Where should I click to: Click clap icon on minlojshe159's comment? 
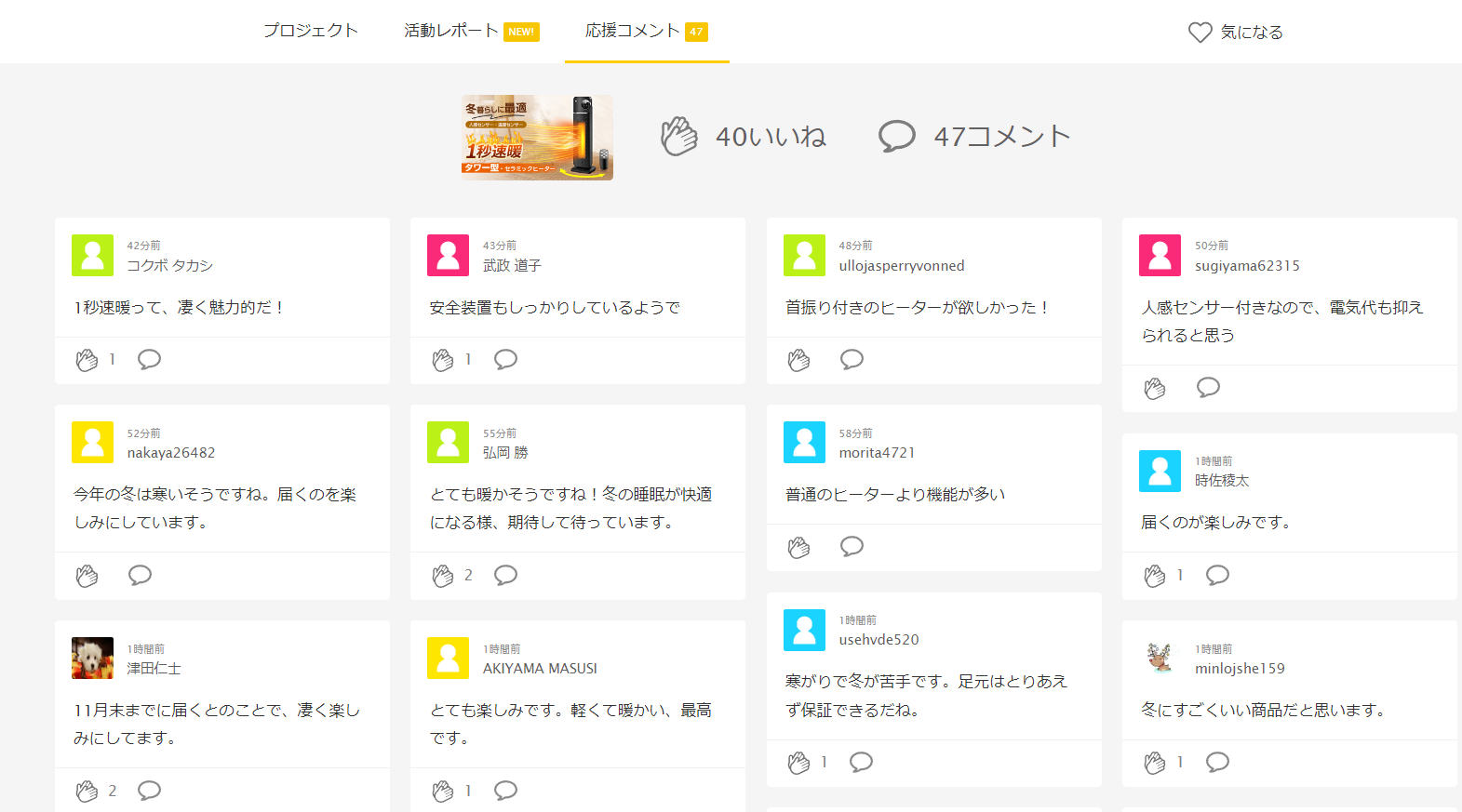pyautogui.click(x=1154, y=763)
